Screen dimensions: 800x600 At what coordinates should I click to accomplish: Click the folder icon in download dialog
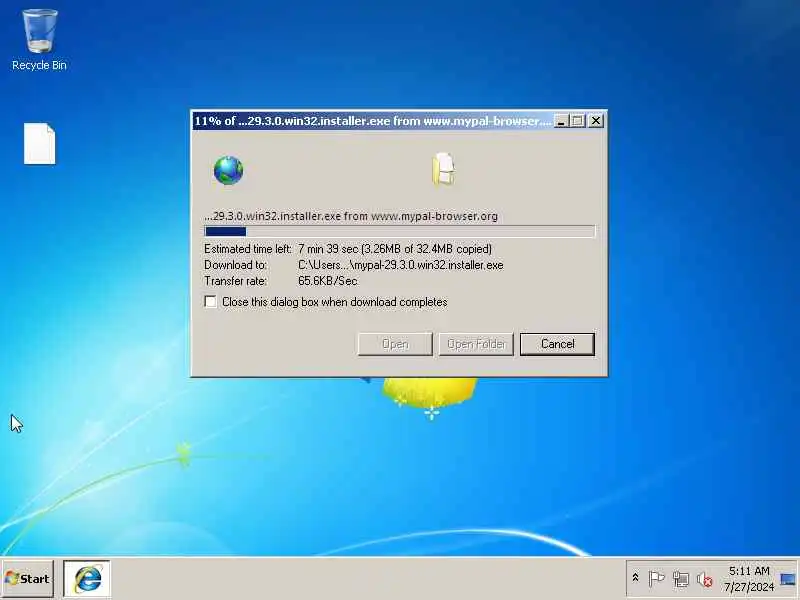tap(444, 169)
